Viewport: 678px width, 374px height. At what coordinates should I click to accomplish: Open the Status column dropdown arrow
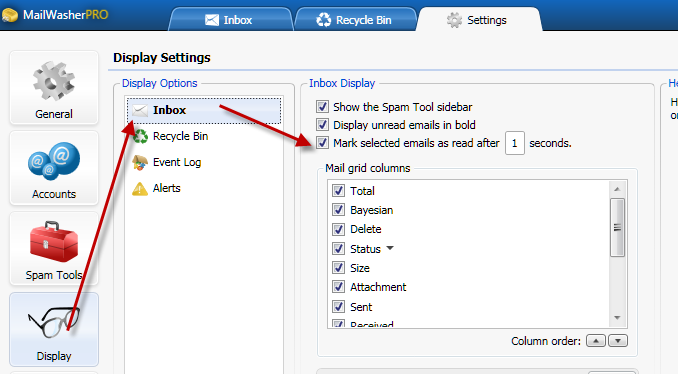390,248
